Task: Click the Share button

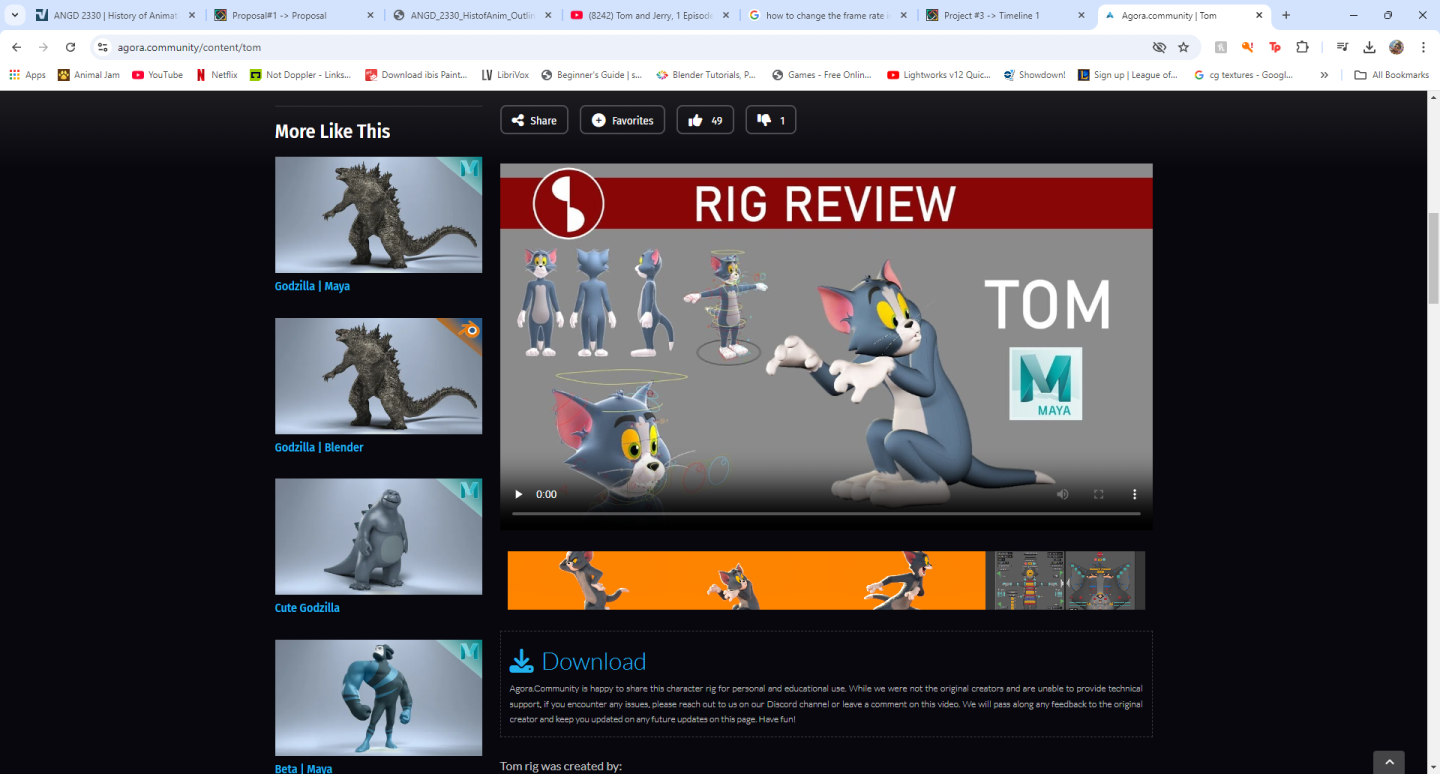Action: (534, 120)
